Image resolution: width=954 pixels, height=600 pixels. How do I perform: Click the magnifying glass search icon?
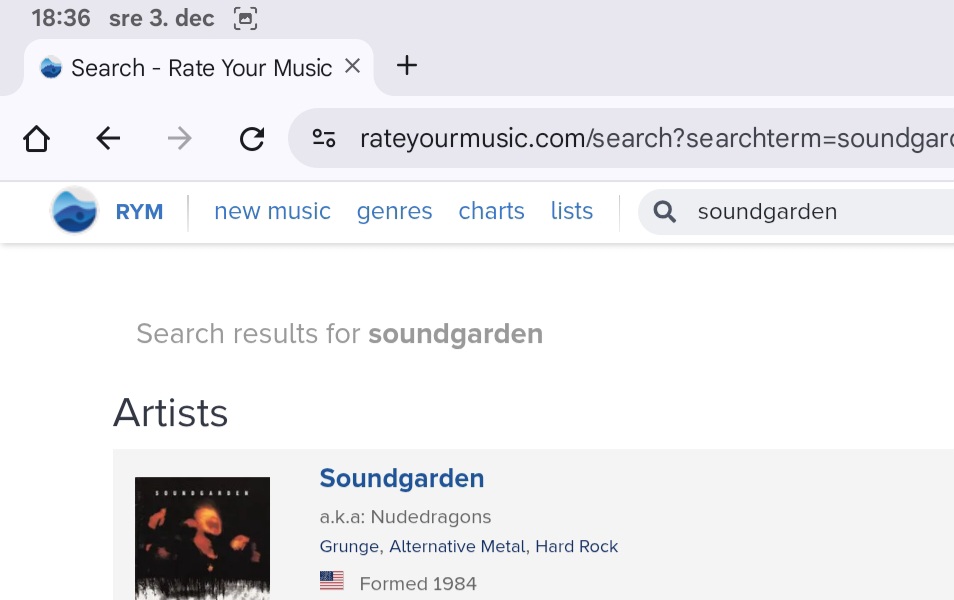665,211
